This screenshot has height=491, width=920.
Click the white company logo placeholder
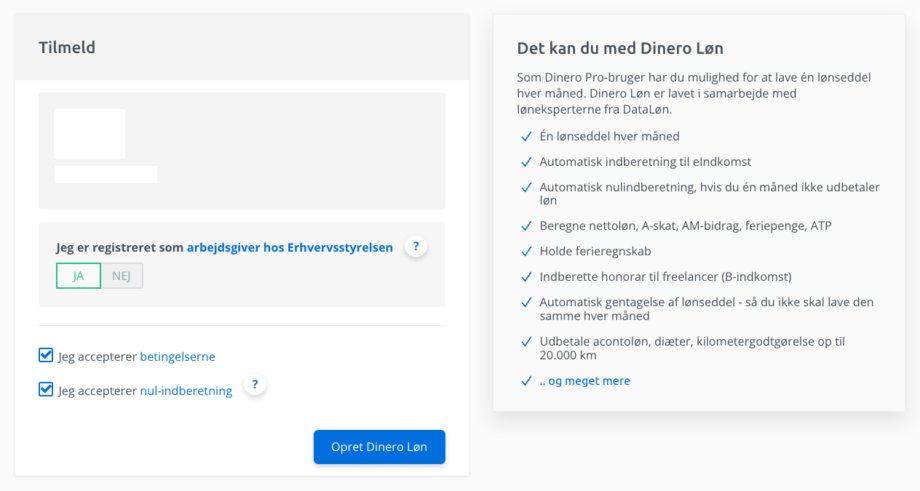[x=90, y=134]
